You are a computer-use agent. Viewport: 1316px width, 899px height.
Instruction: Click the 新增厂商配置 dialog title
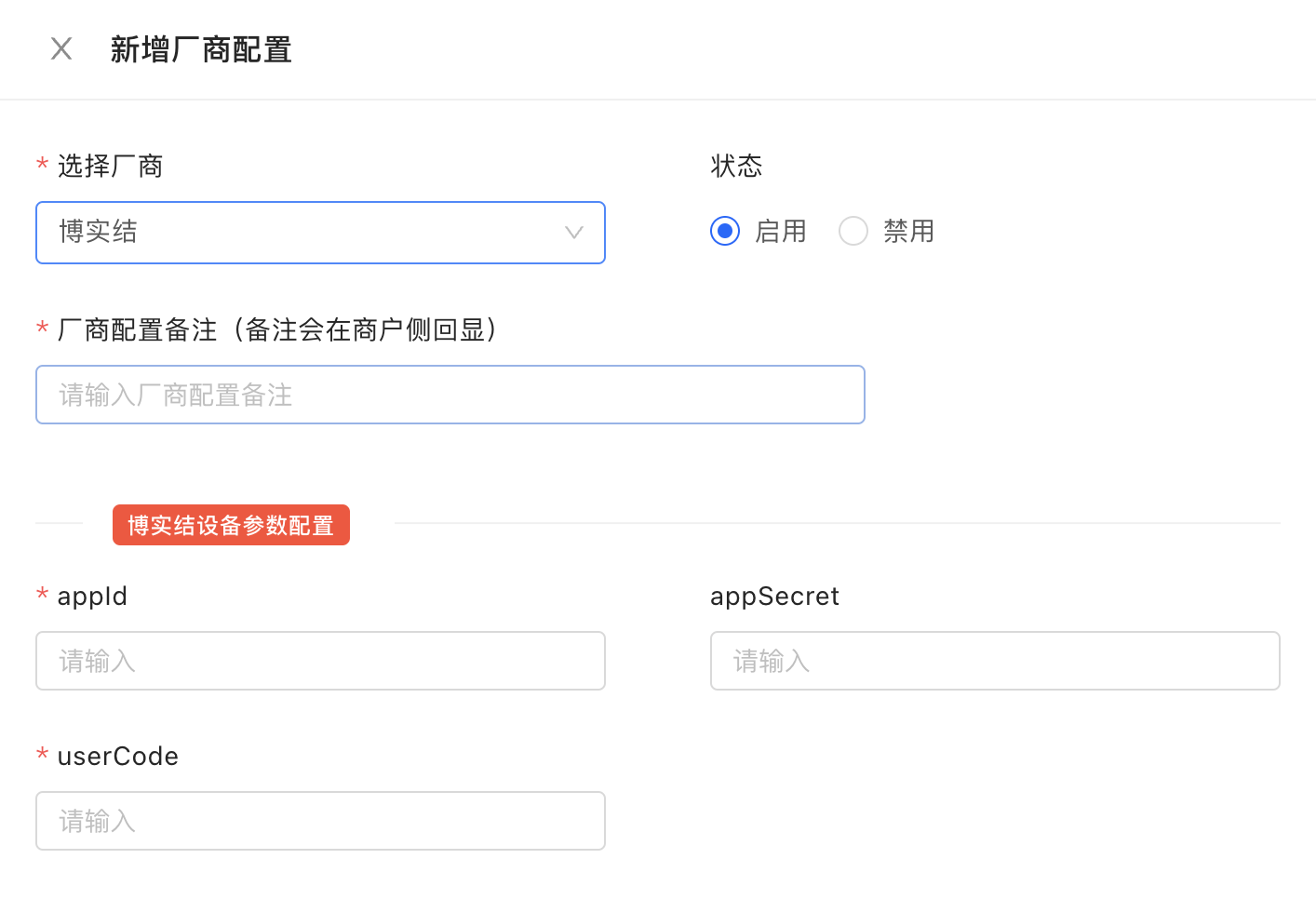coord(201,49)
